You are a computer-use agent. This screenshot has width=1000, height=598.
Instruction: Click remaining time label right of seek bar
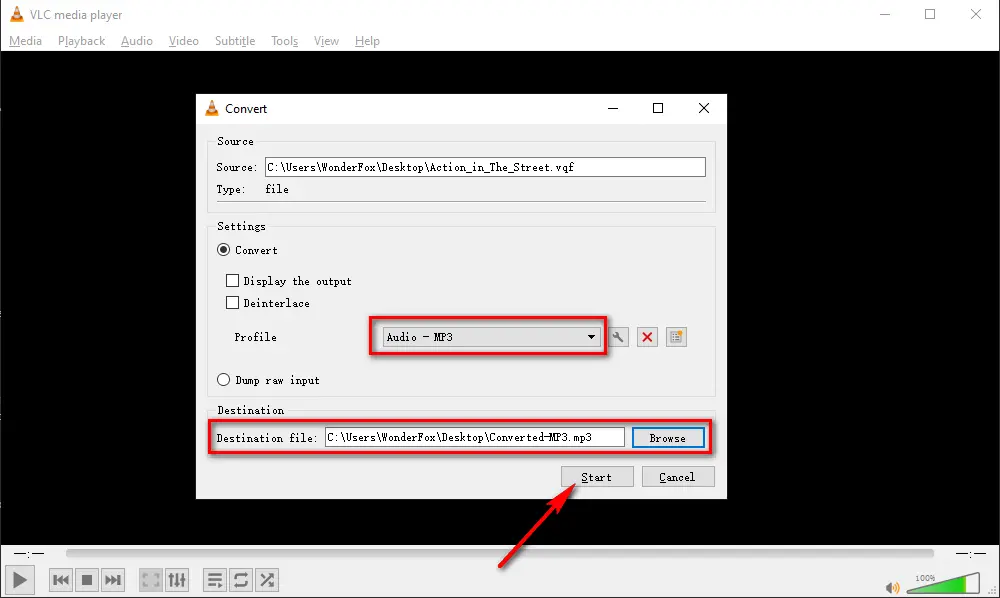971,553
